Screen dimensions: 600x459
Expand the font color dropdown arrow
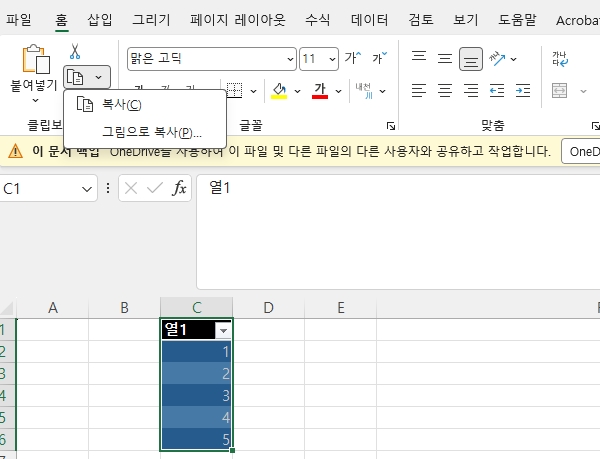click(338, 91)
